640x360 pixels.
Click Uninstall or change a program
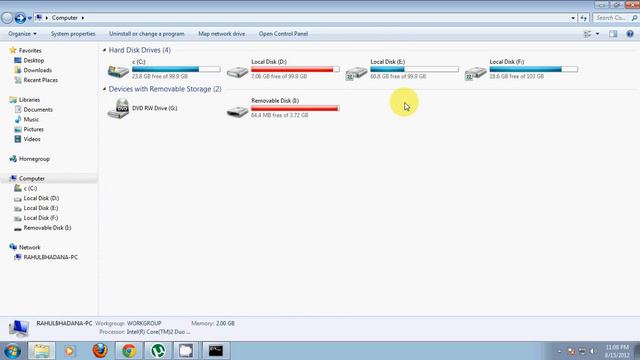(147, 34)
